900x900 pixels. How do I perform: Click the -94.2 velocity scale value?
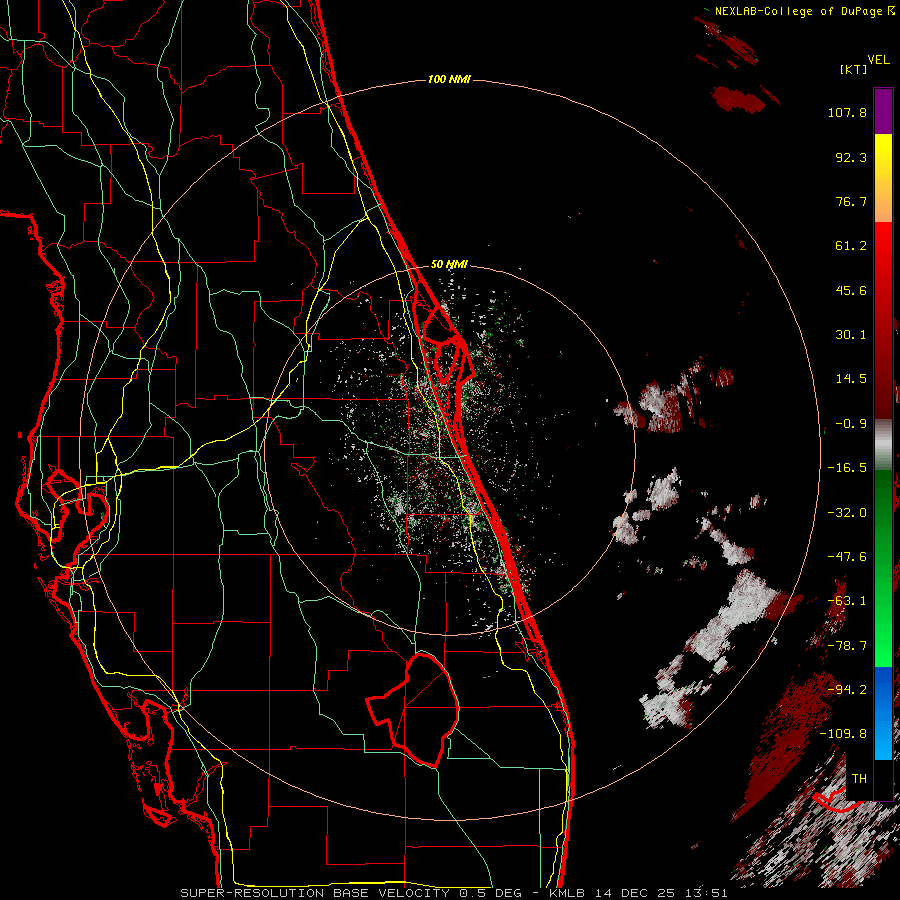(x=847, y=689)
